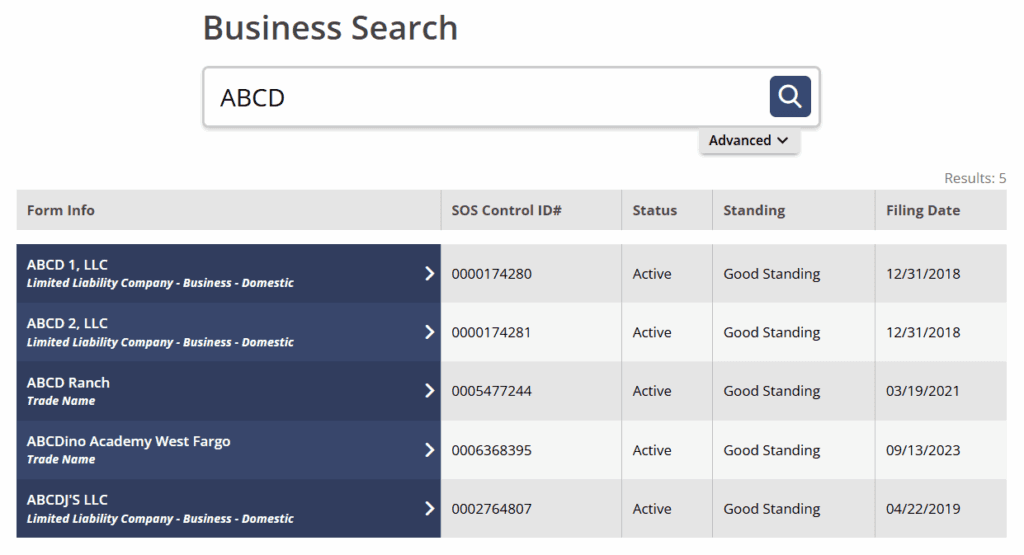Click filing date in ABCD 1, LLC row

(923, 274)
